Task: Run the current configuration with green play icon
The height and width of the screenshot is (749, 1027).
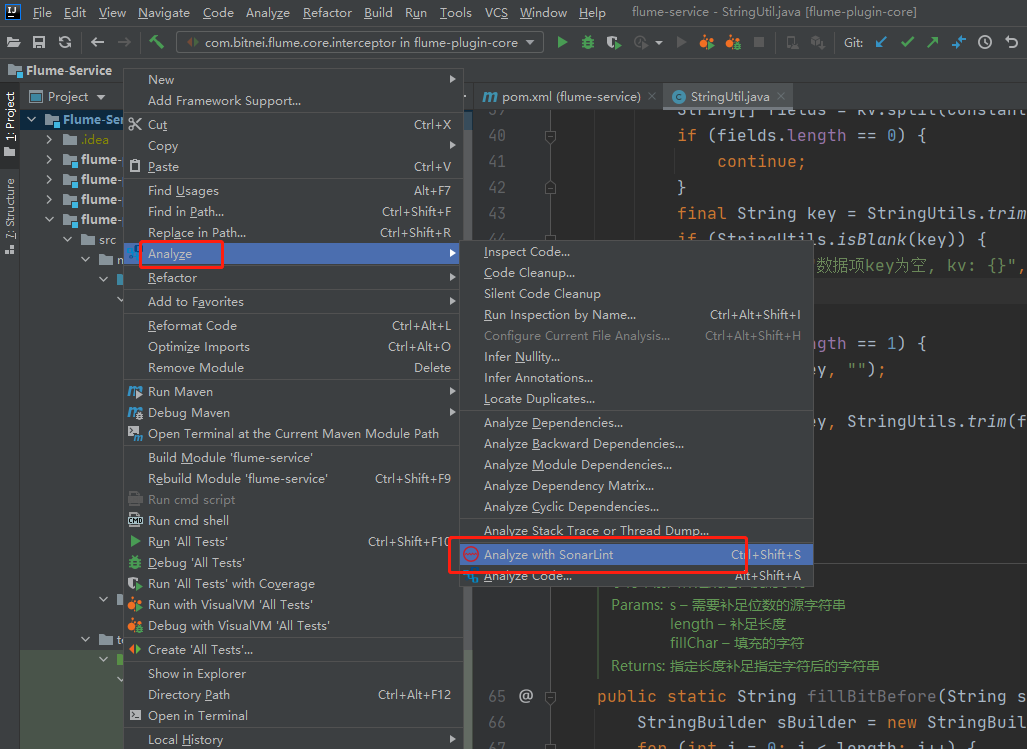Action: coord(562,42)
